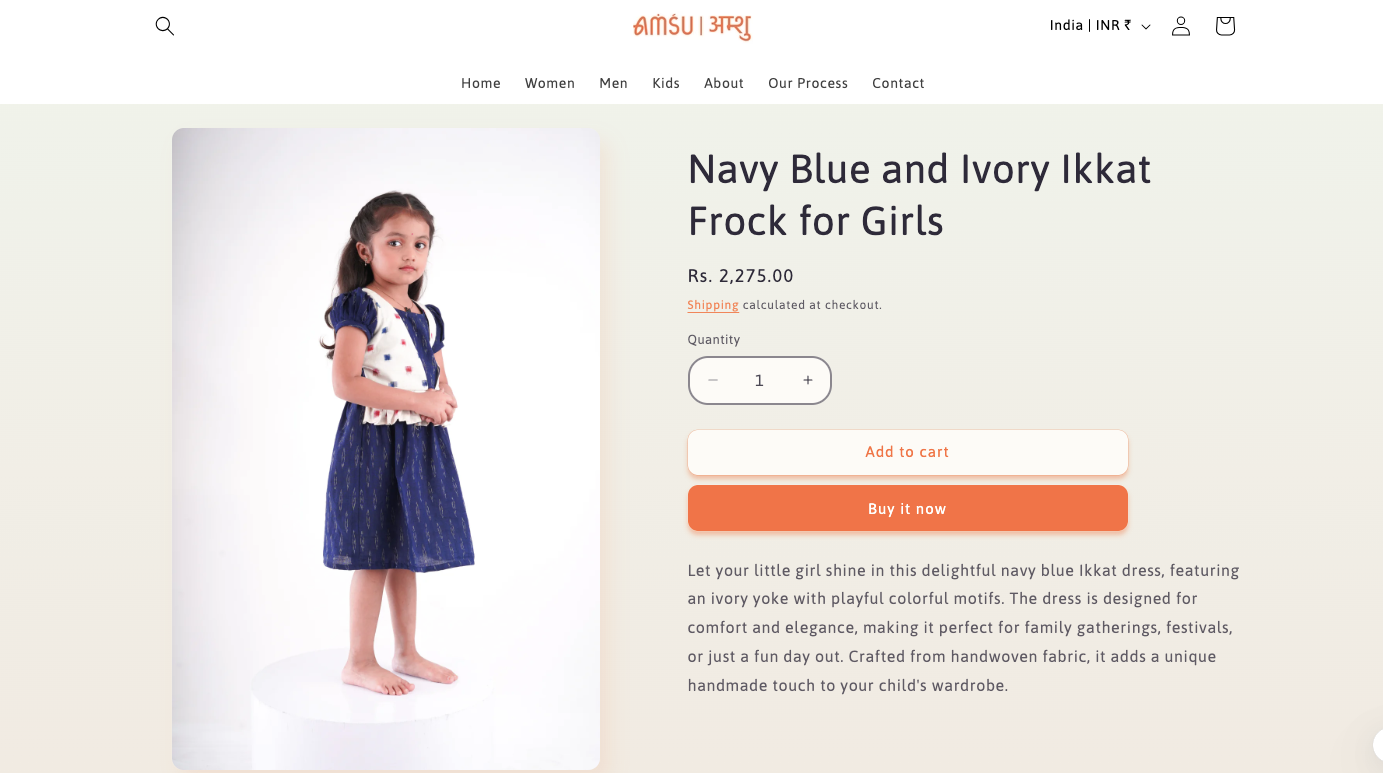Image resolution: width=1383 pixels, height=776 pixels.
Task: Go to the Contact page
Action: pos(898,83)
